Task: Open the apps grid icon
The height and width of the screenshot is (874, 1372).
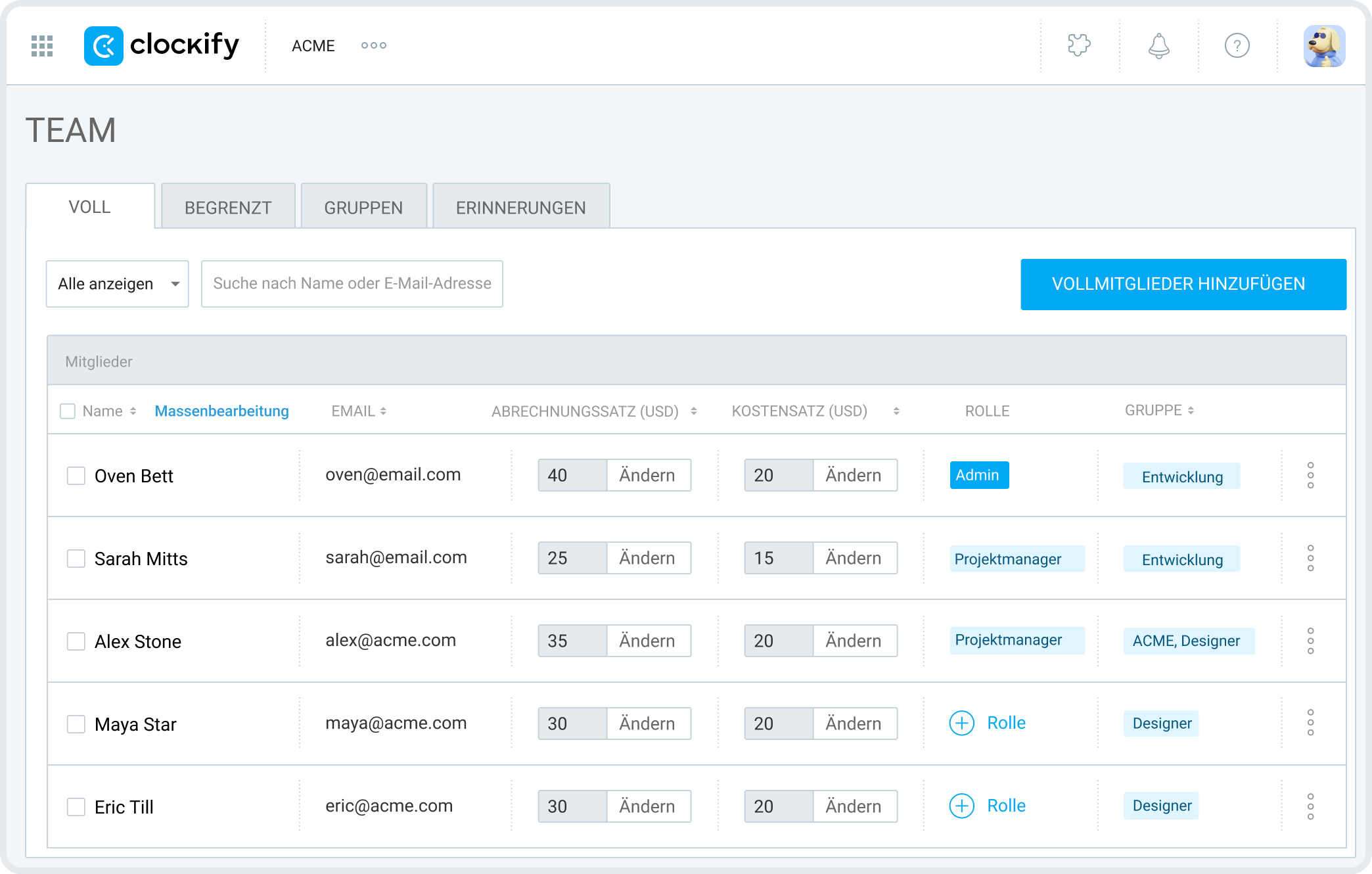Action: click(41, 45)
